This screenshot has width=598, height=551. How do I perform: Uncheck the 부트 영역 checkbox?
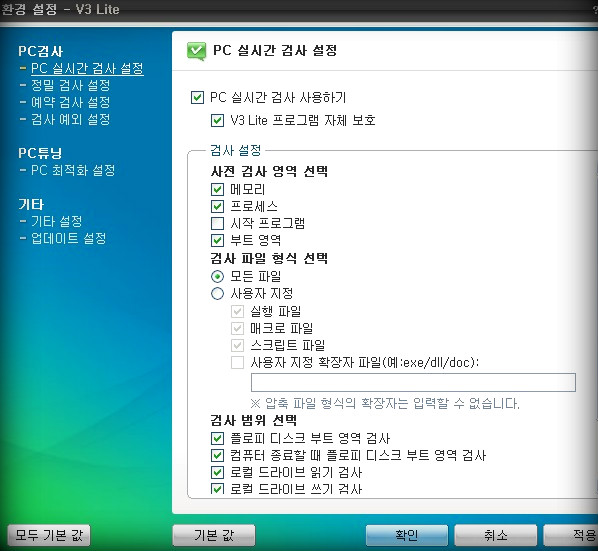pyautogui.click(x=217, y=240)
